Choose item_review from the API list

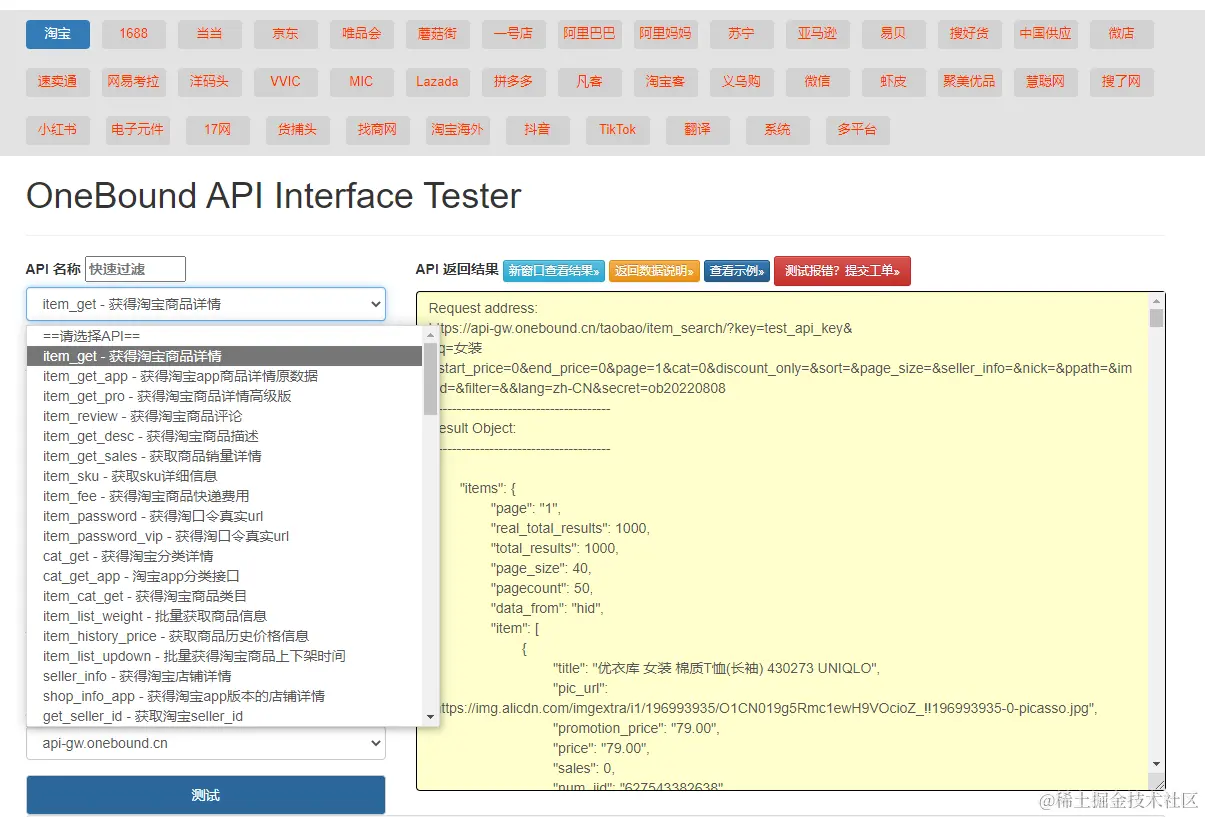coord(143,416)
